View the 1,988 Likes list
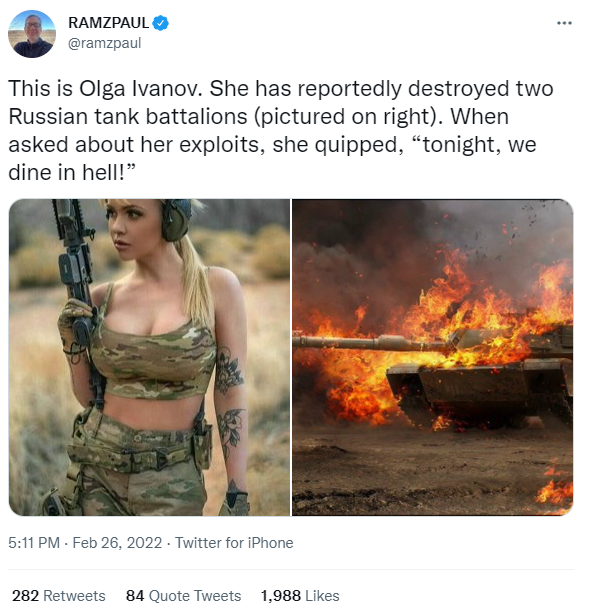The image size is (589, 614). coord(300,596)
